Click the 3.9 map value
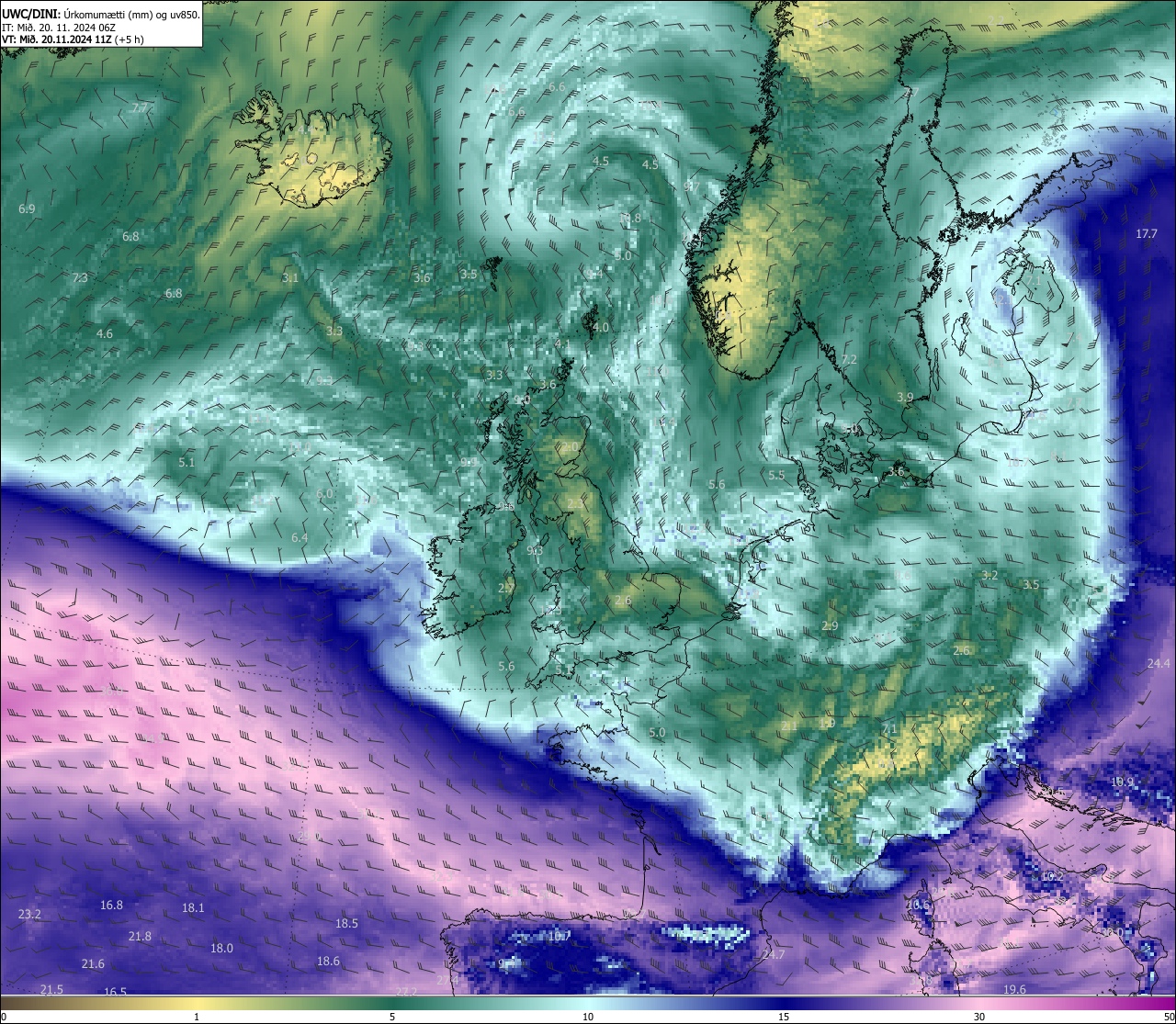The width and height of the screenshot is (1176, 1024). click(905, 397)
